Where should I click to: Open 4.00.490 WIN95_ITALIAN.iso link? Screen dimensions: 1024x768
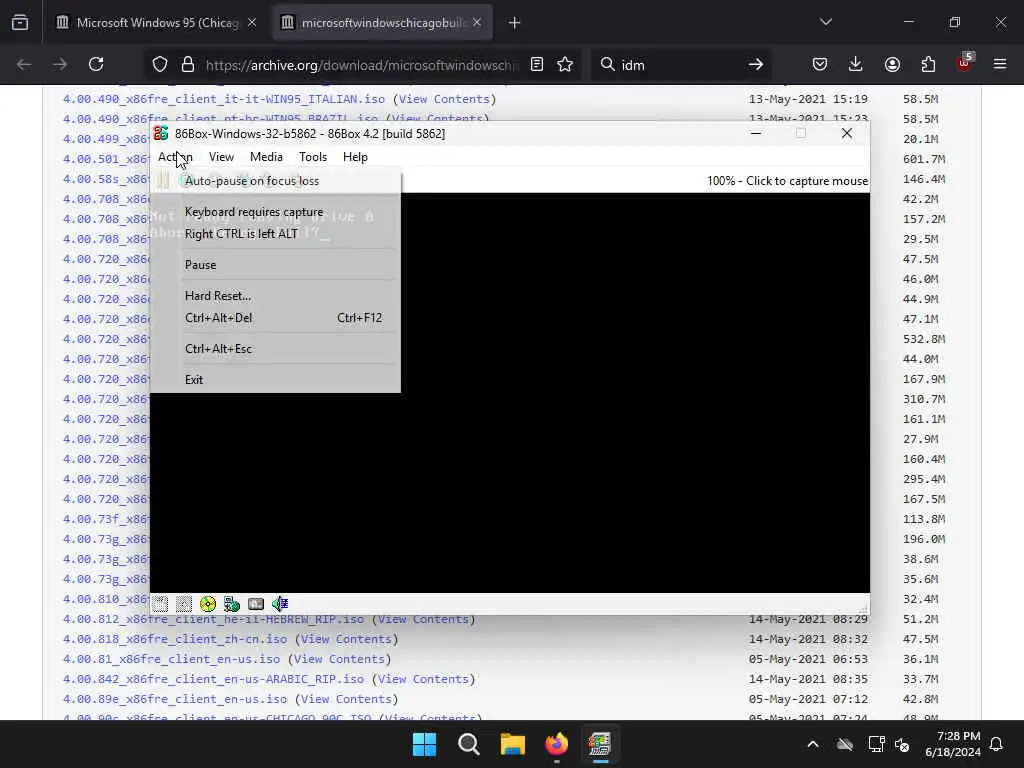pyautogui.click(x=224, y=99)
